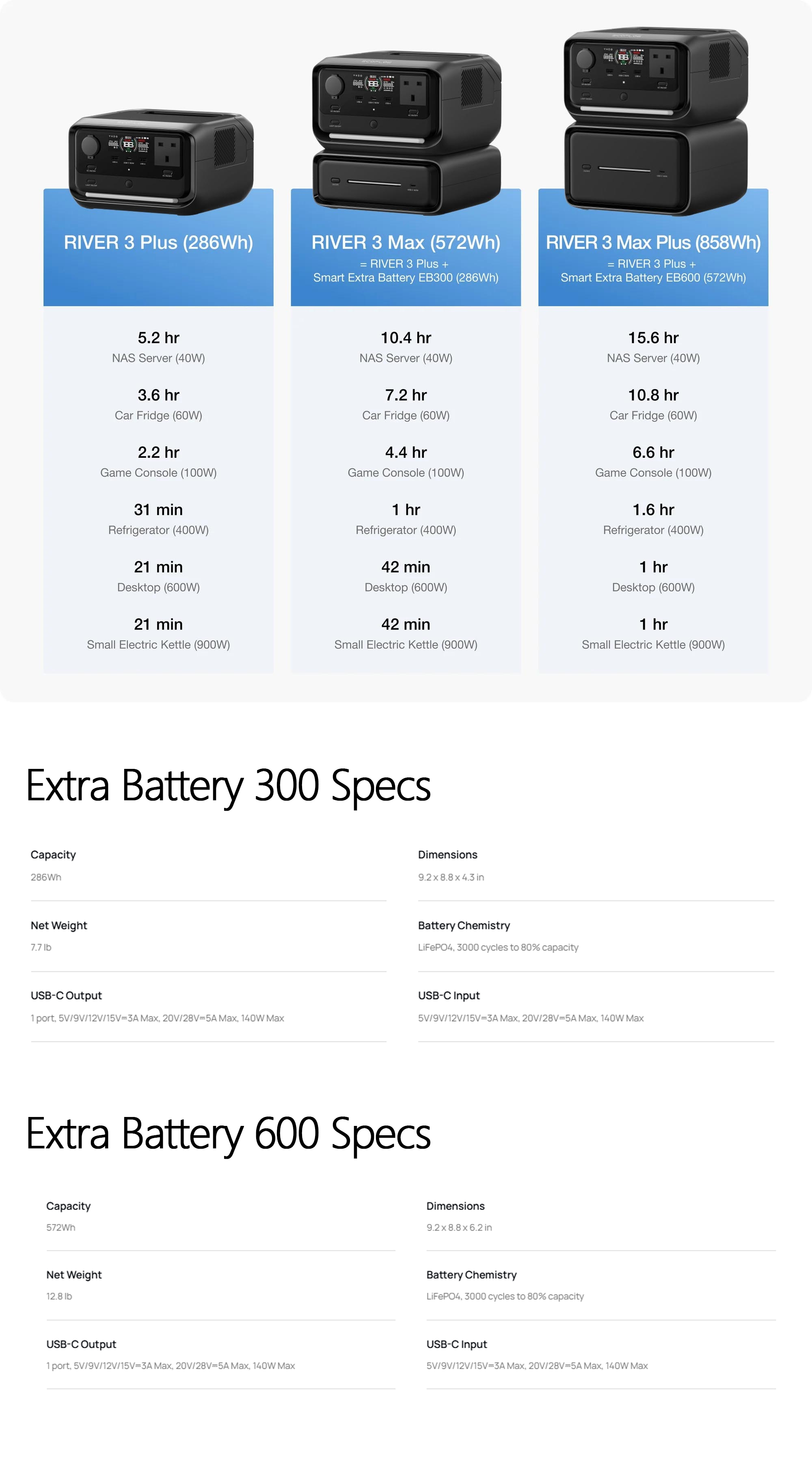Click the round knob on RIVER 3 Plus unit

[x=89, y=145]
